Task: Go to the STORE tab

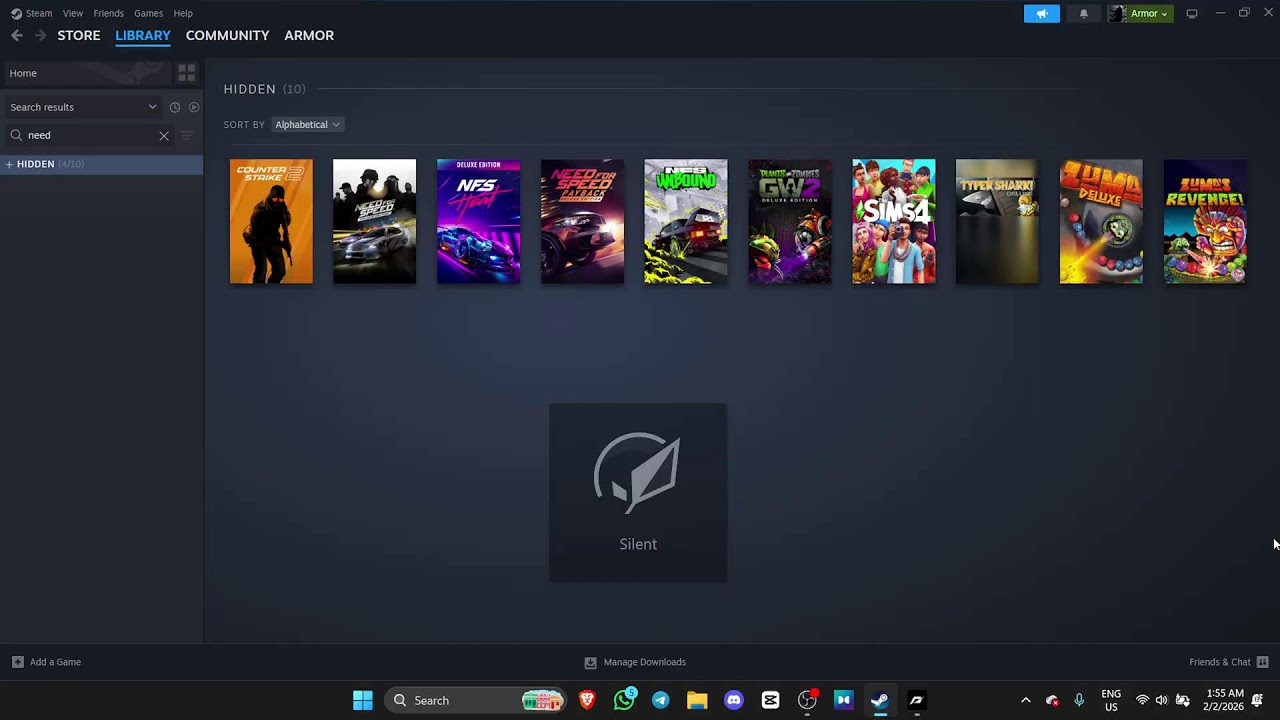Action: pos(79,35)
